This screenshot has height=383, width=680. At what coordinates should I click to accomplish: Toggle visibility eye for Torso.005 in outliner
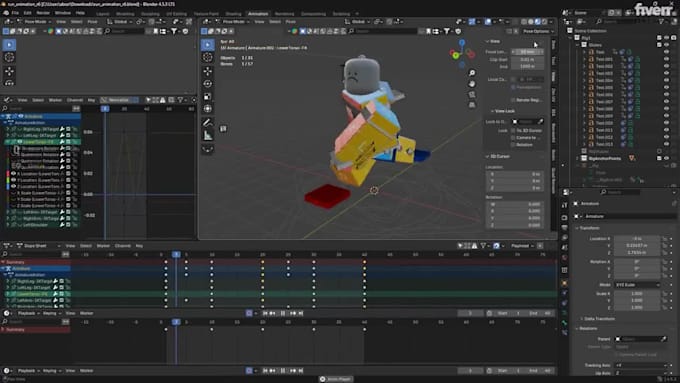pyautogui.click(x=667, y=87)
